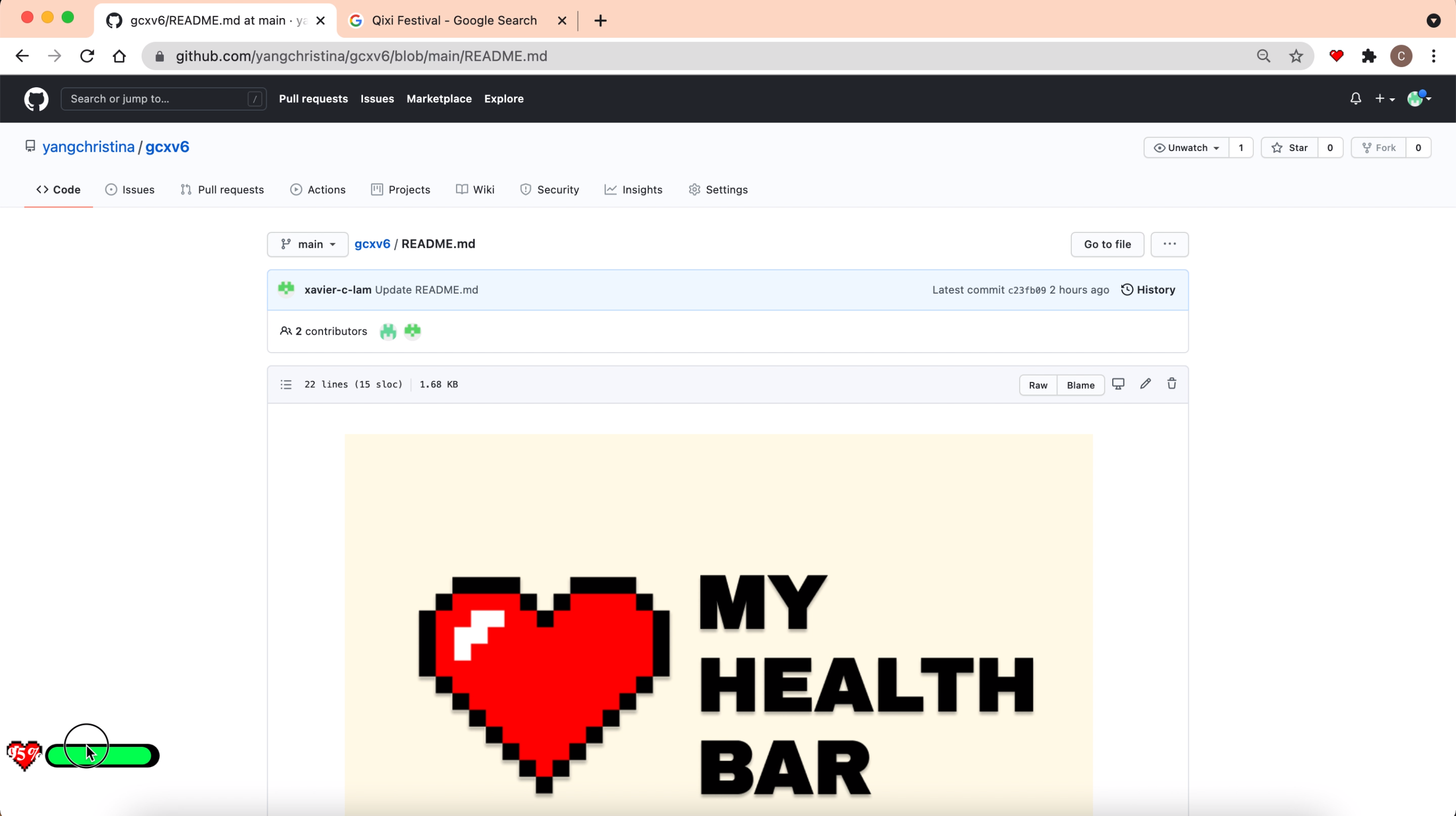Image resolution: width=1456 pixels, height=816 pixels.
Task: Click the pencil icon to edit README.md
Action: point(1145,384)
